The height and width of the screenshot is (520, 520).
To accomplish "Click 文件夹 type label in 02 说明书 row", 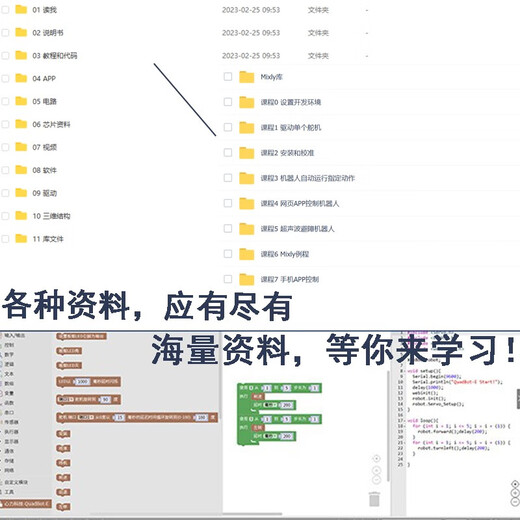I will click(x=318, y=33).
